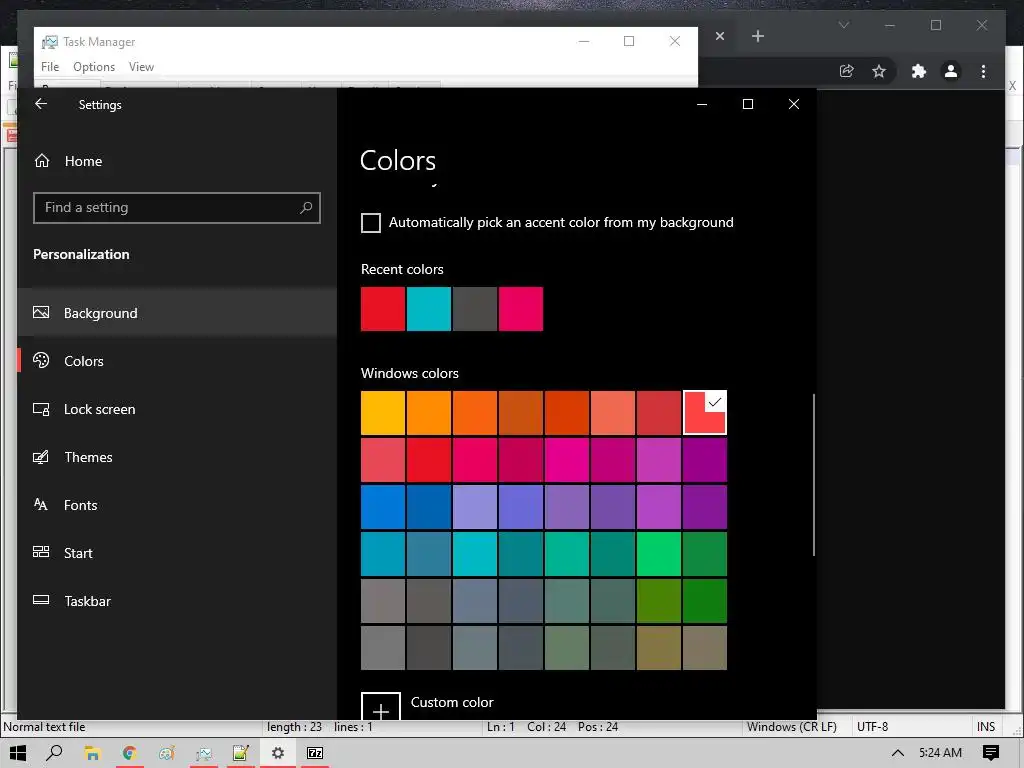The image size is (1024, 768).
Task: Open a new tab in Chrome
Action: point(758,36)
